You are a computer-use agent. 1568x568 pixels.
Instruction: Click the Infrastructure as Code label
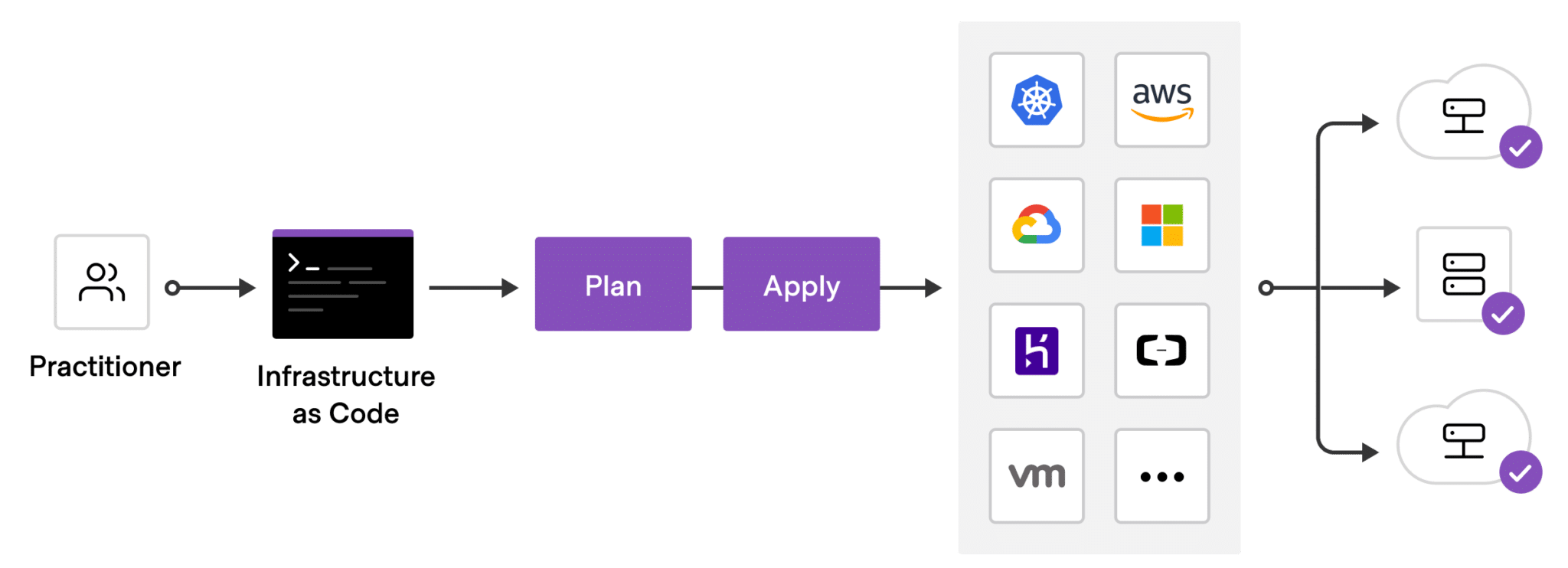click(346, 395)
